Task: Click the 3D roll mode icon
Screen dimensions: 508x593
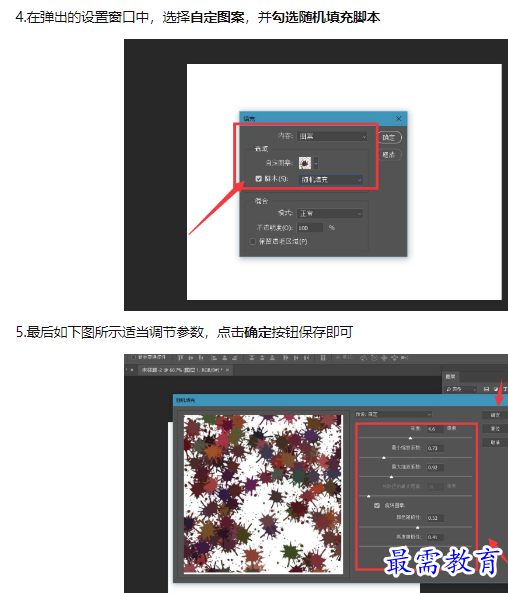Action: point(374,357)
